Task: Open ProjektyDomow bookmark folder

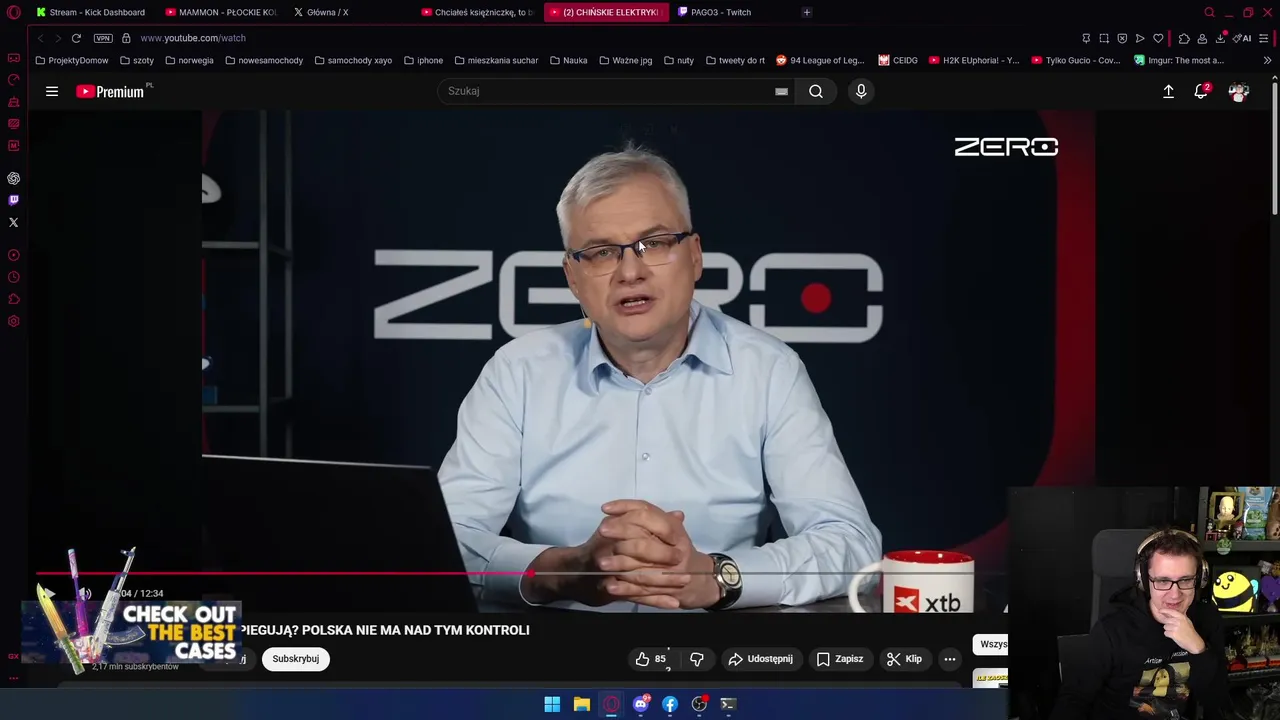Action: 71,60
